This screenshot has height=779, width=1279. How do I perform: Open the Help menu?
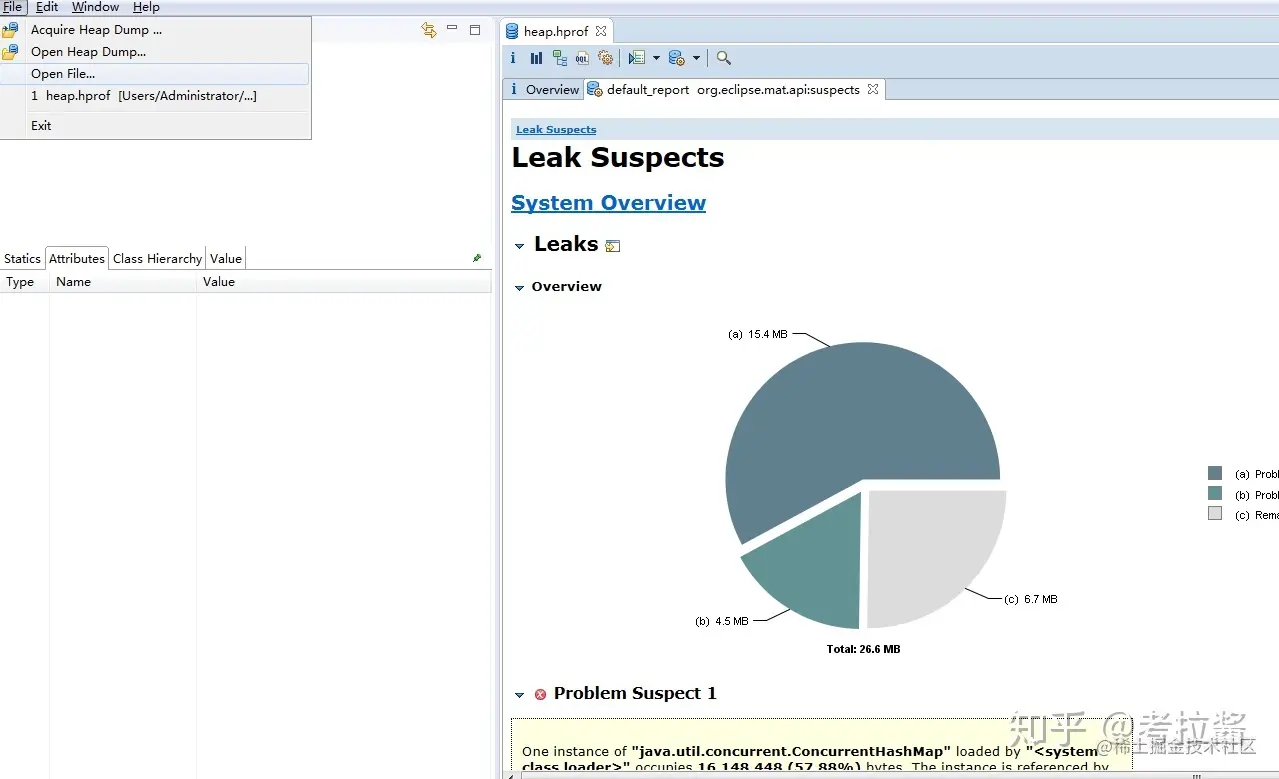tap(146, 7)
